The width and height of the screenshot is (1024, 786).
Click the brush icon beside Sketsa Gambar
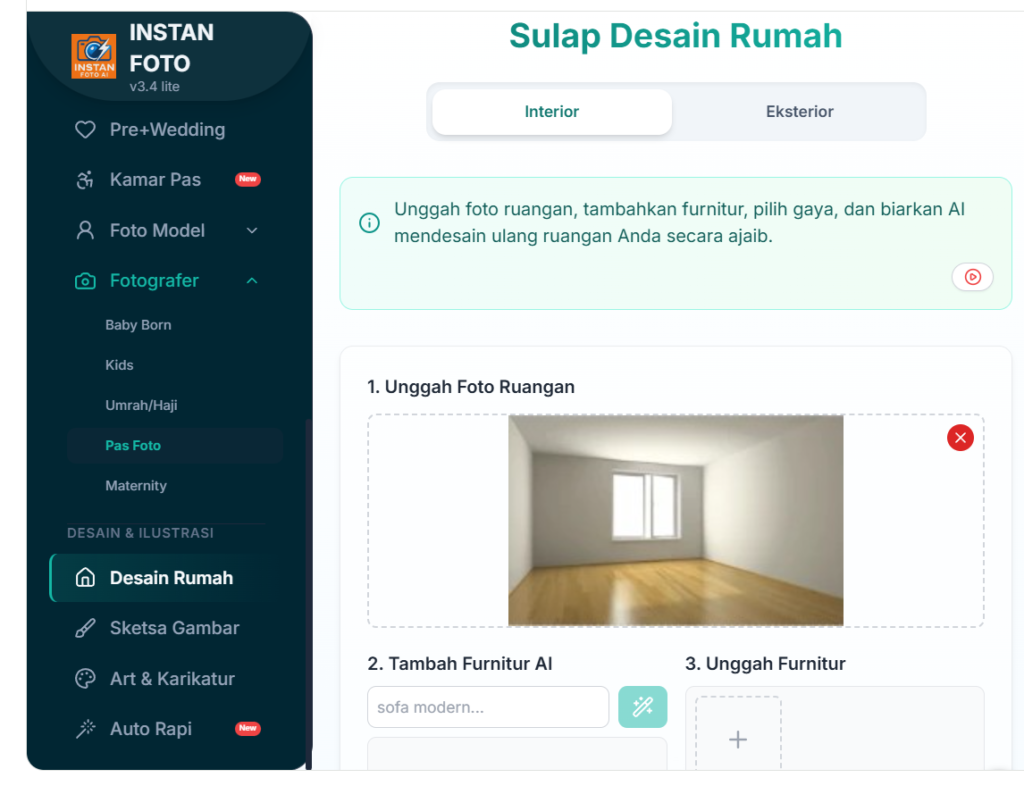[x=85, y=628]
